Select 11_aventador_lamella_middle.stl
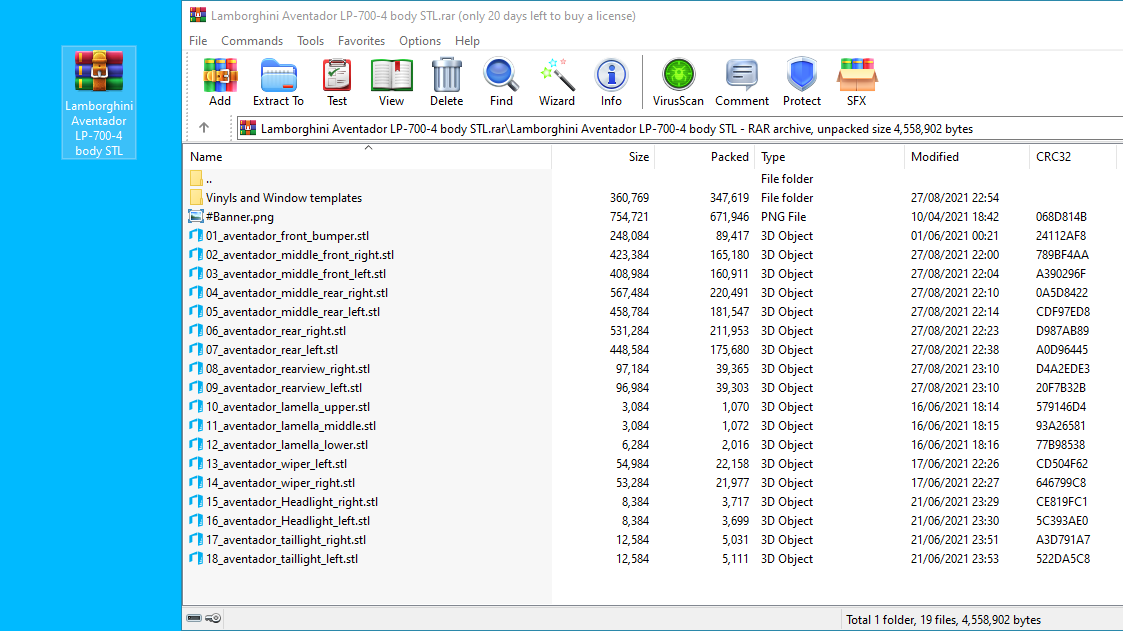The image size is (1123, 631). coord(291,425)
